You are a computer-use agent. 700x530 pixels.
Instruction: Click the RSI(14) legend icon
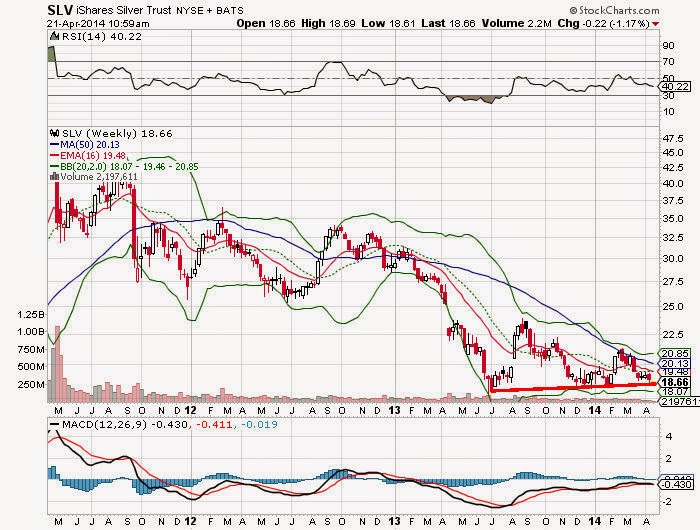coord(54,36)
